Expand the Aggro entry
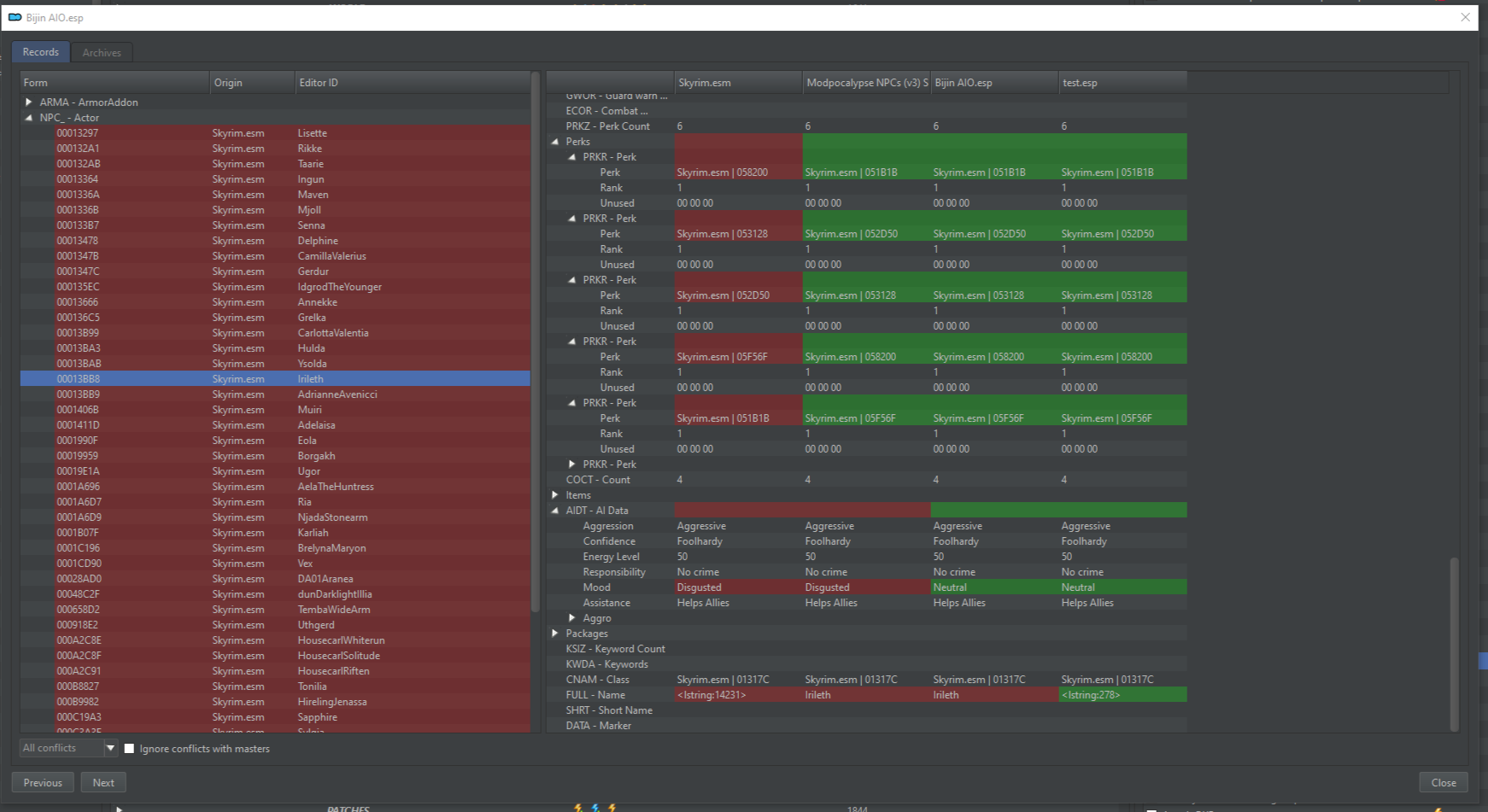This screenshot has width=1488, height=812. pyautogui.click(x=572, y=618)
